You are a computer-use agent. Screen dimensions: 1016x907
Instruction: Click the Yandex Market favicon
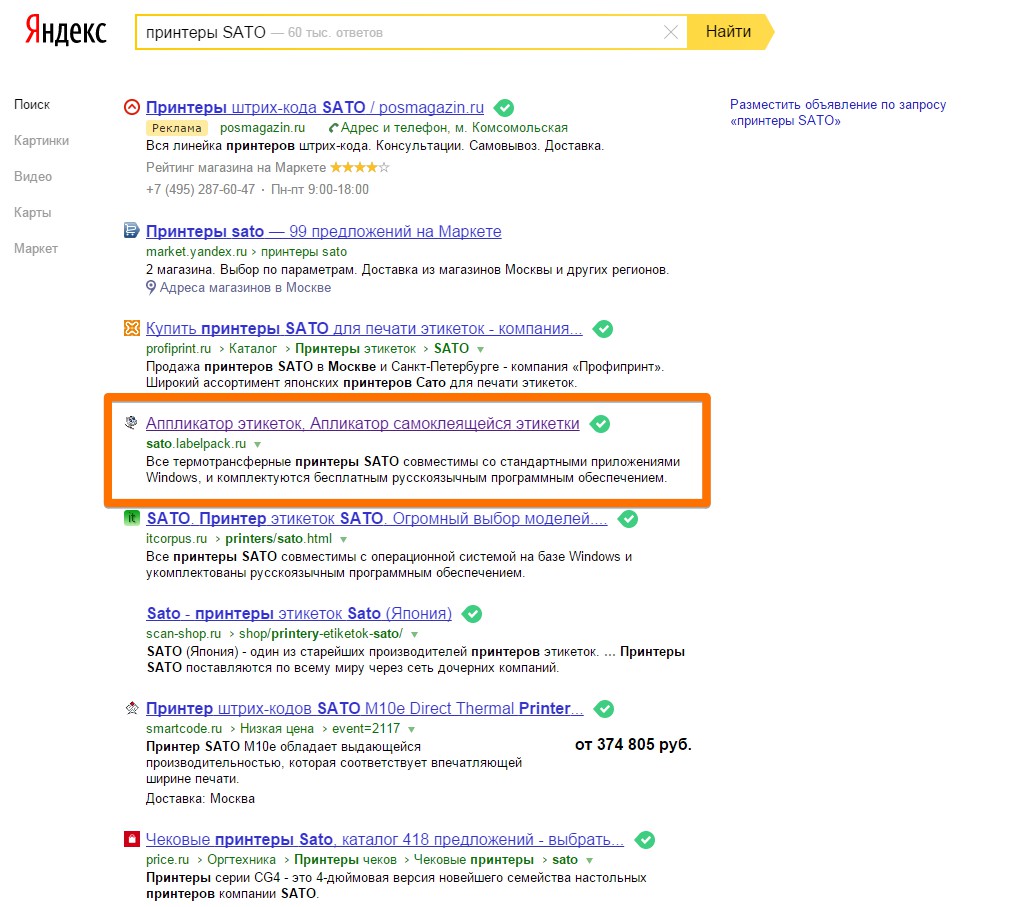(x=132, y=230)
